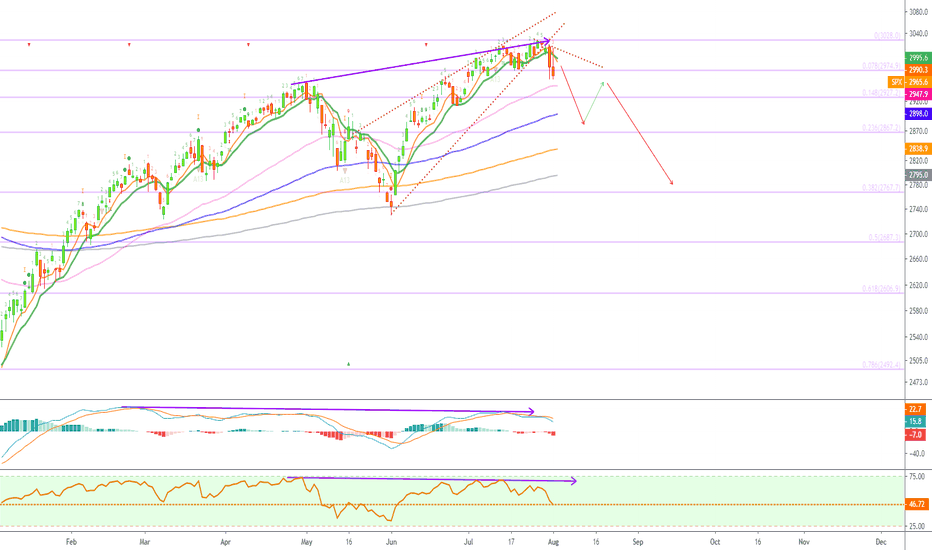Click the Mar date label
The height and width of the screenshot is (550, 932).
coord(144,542)
